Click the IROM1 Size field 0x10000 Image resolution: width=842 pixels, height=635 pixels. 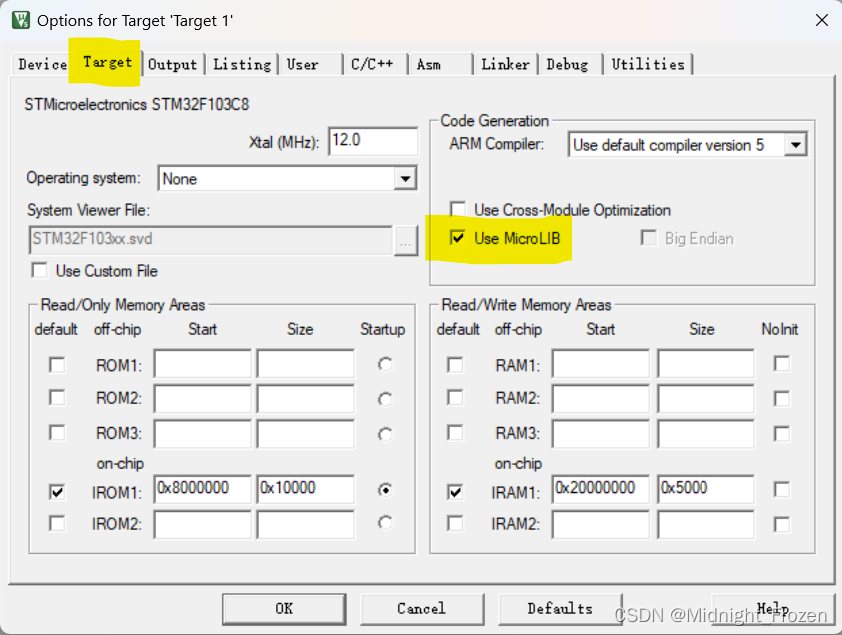coord(306,489)
